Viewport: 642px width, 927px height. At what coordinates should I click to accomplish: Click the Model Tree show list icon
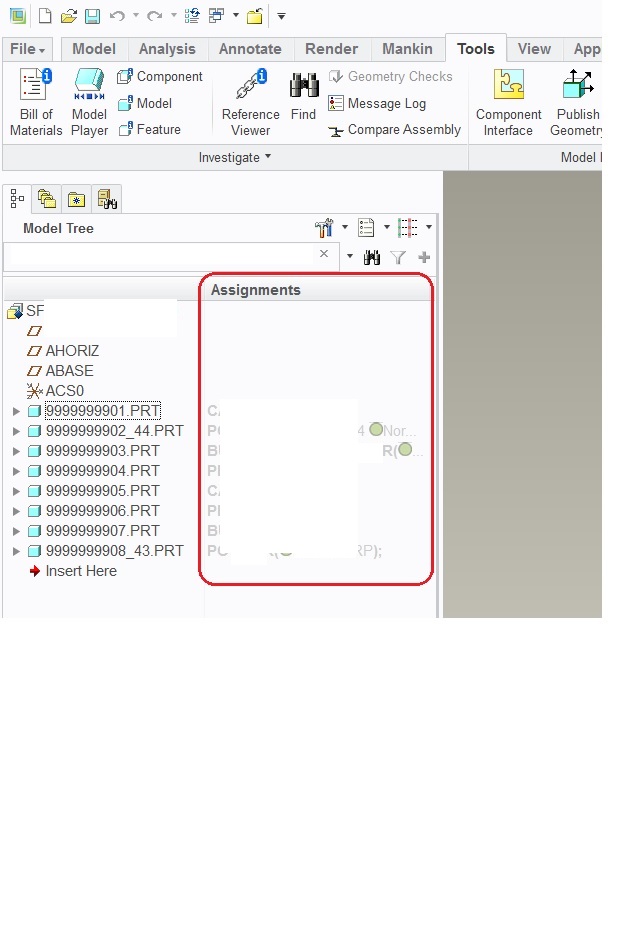(x=366, y=227)
